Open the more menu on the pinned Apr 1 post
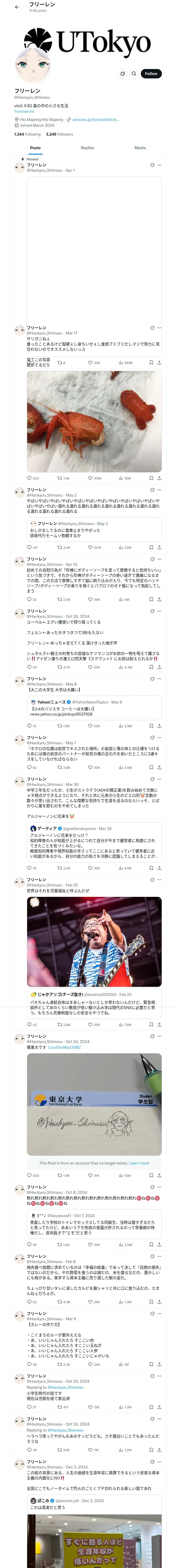The width and height of the screenshot is (176, 1568). point(160,165)
